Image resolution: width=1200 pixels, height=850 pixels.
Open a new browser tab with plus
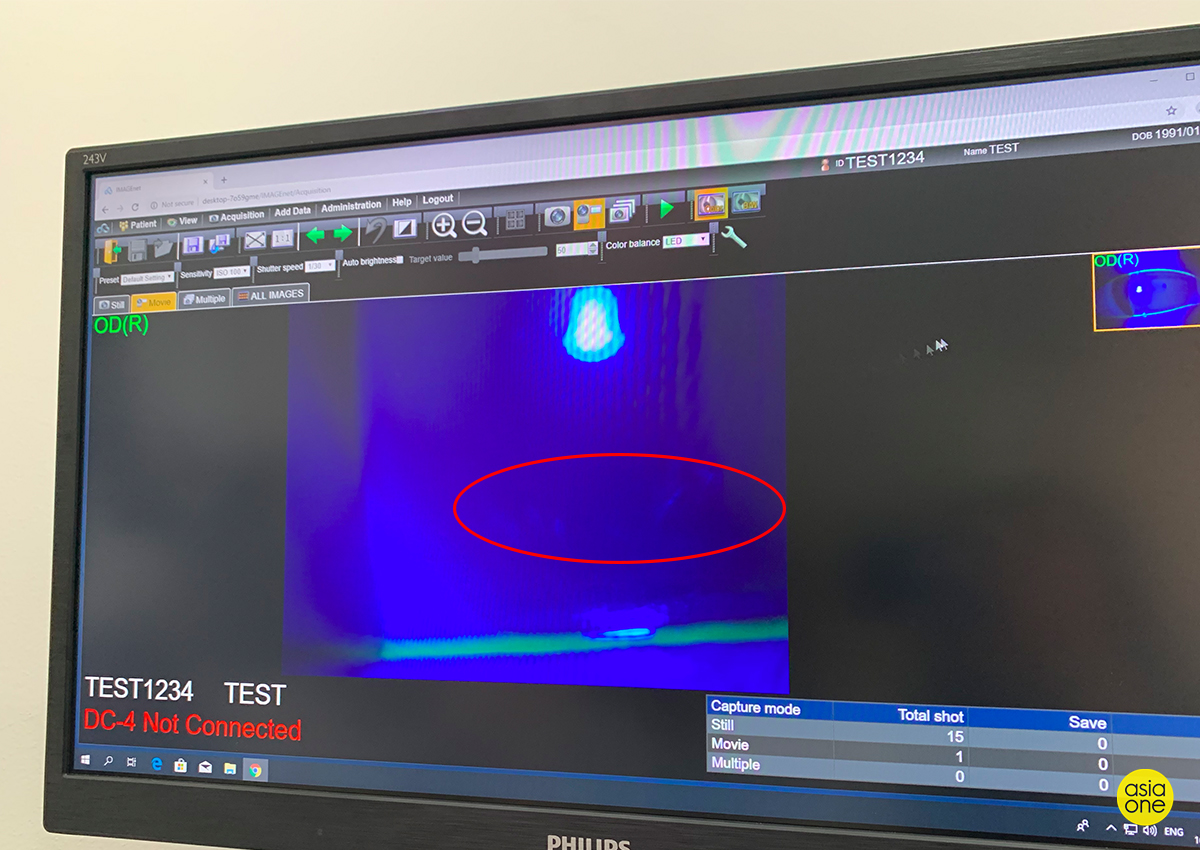click(x=224, y=180)
